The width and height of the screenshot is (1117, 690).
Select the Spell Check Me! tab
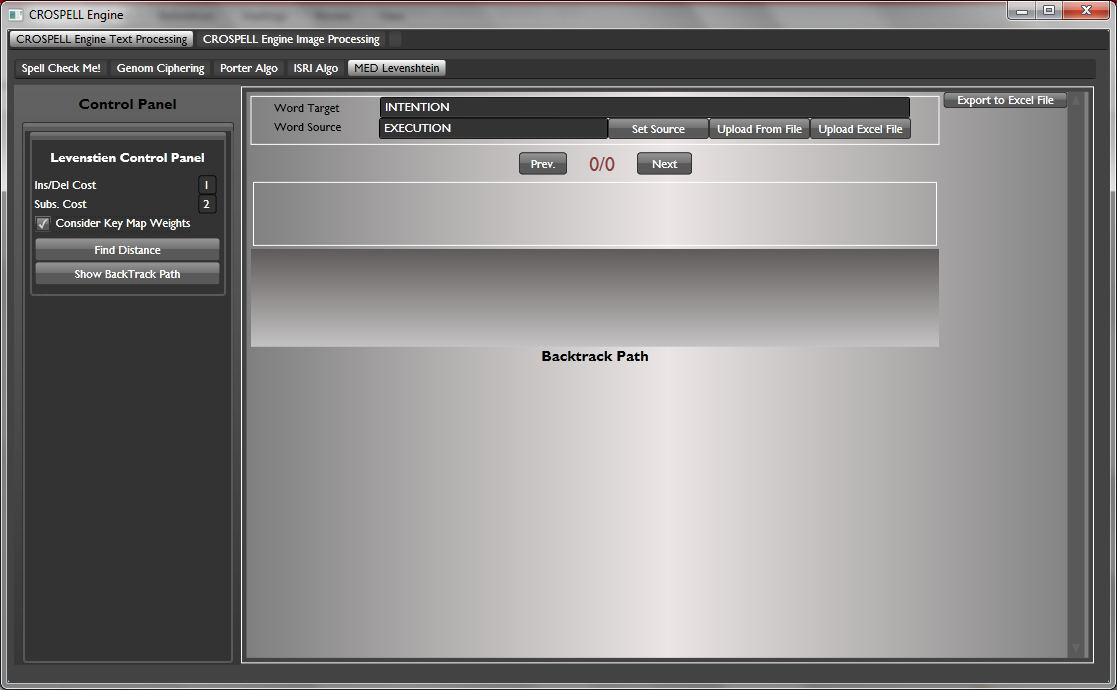[x=61, y=68]
